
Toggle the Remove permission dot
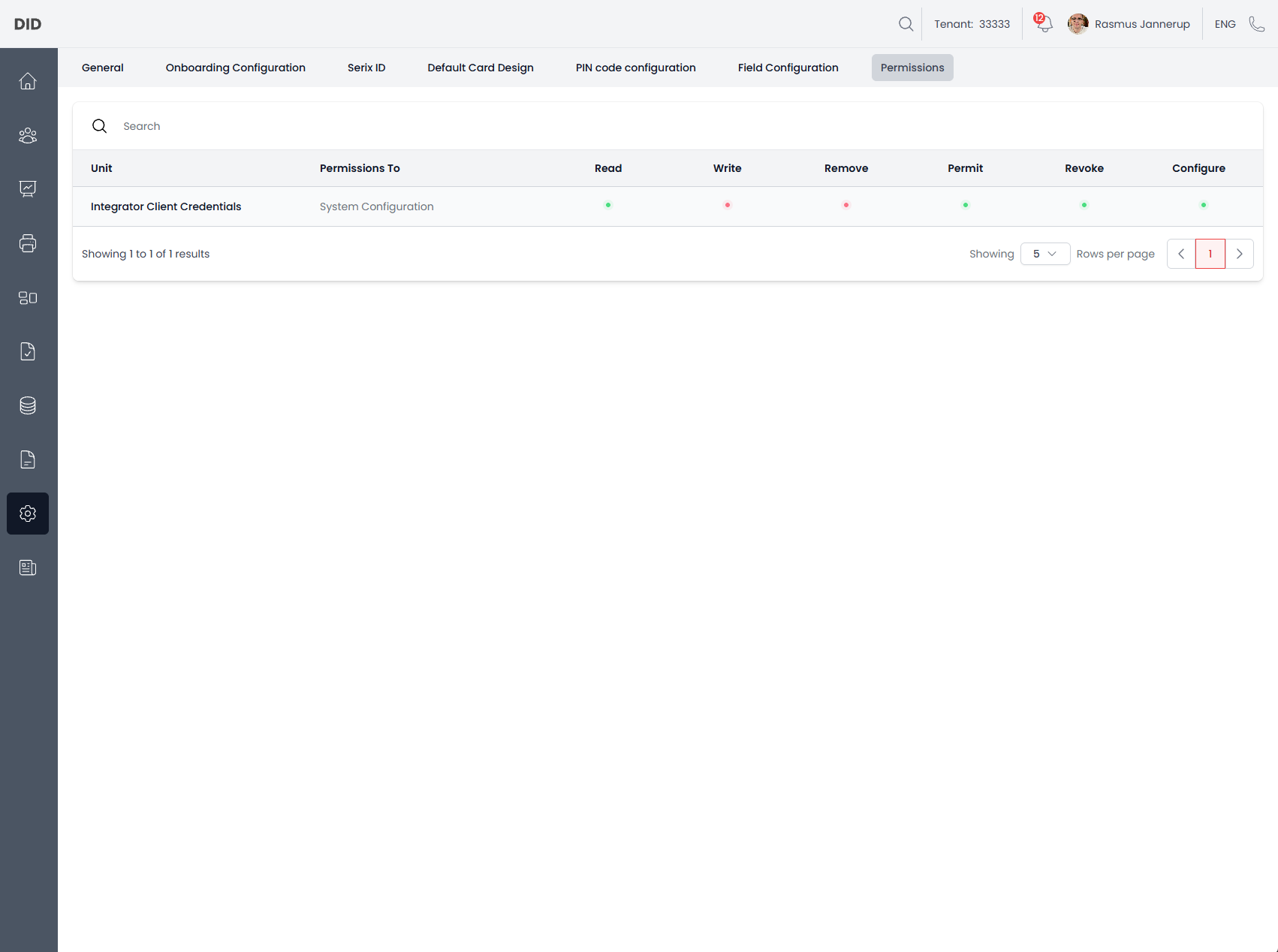click(x=845, y=204)
